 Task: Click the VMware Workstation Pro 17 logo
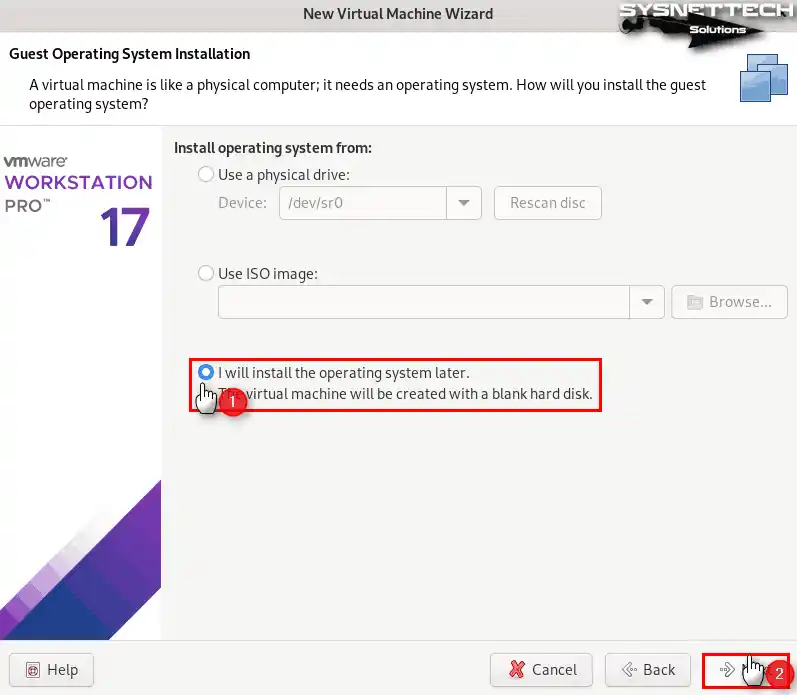(x=78, y=200)
